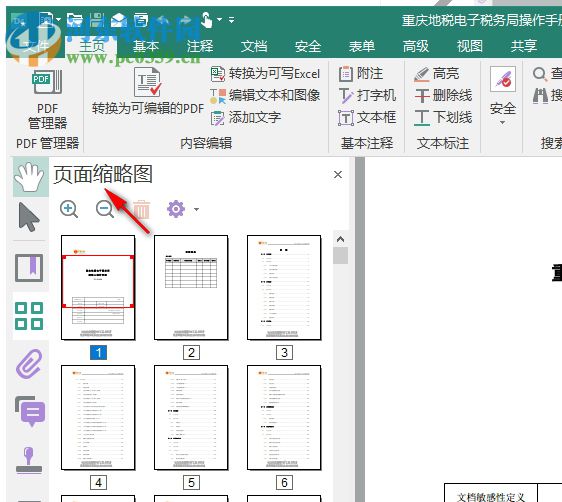Open the 安全 security dropdown
Image resolution: width=562 pixels, height=502 pixels.
click(503, 95)
